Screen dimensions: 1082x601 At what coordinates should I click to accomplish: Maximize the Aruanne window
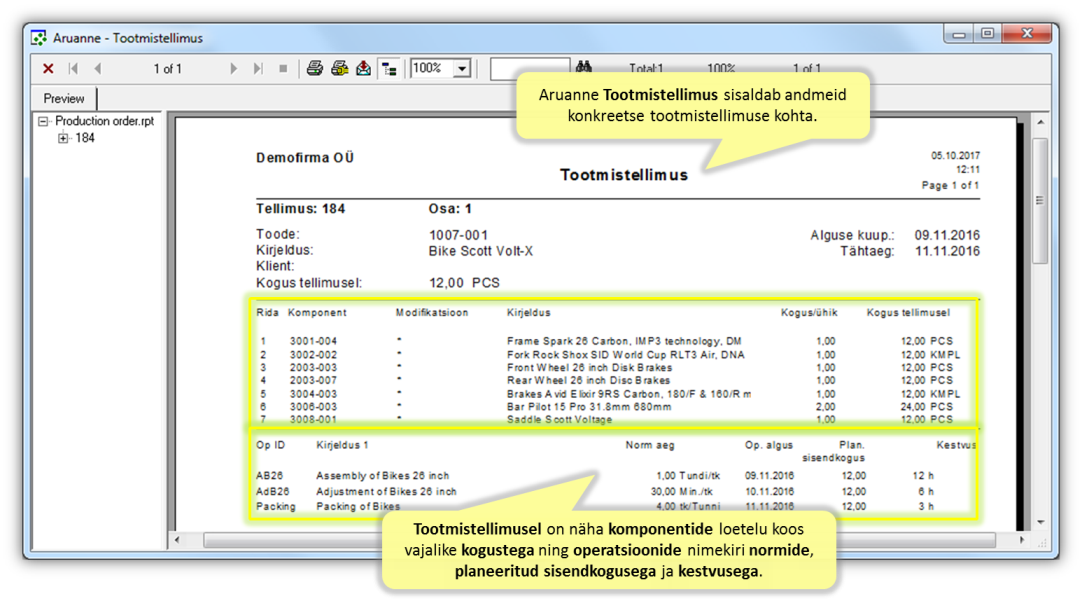[988, 34]
